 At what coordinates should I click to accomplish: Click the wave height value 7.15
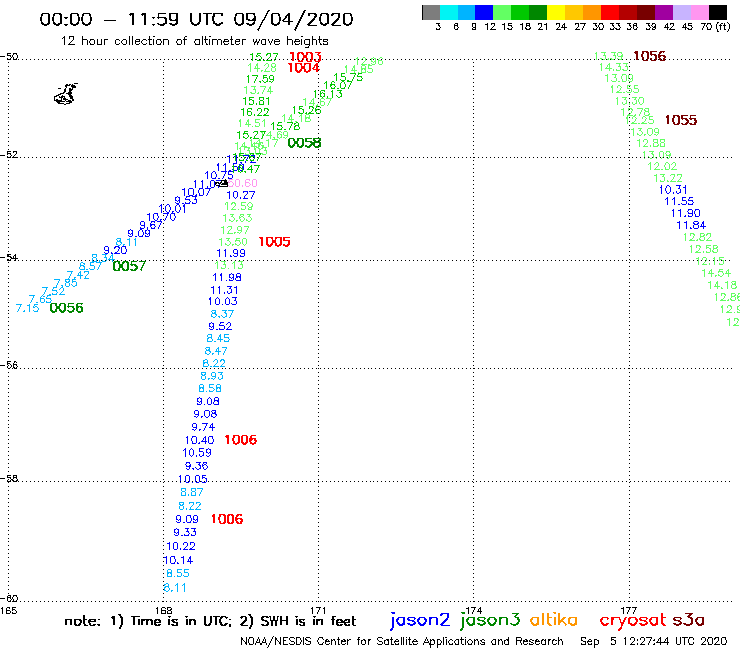[27, 308]
